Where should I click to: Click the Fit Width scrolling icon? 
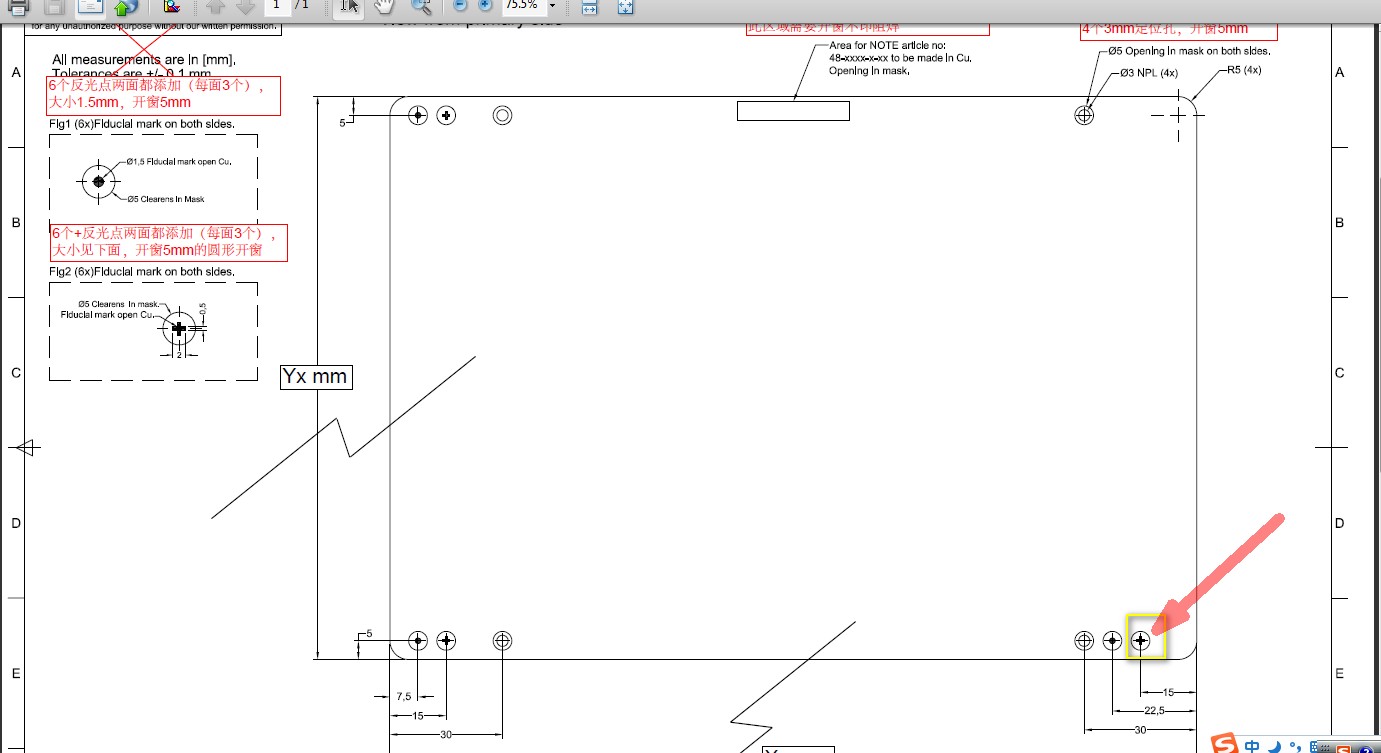[x=590, y=6]
